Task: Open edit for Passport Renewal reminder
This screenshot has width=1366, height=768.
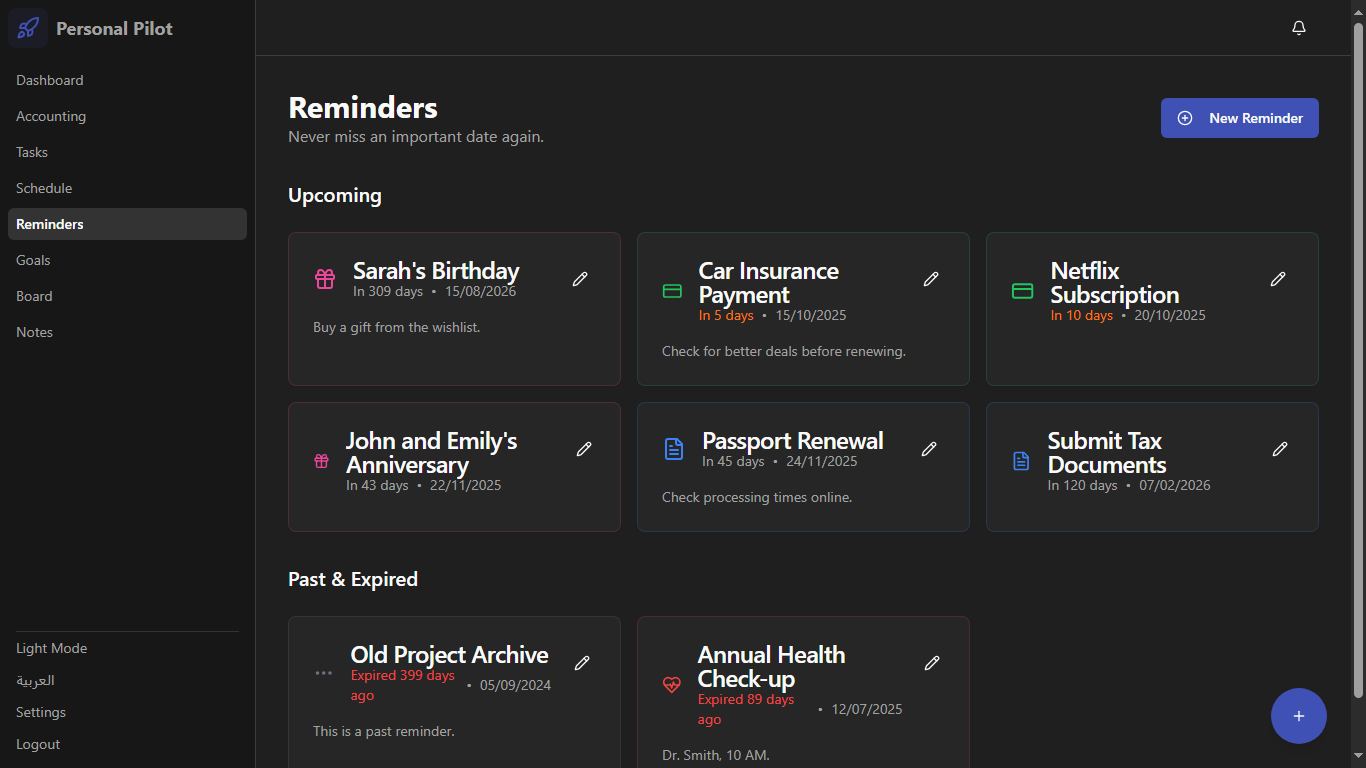Action: pos(929,449)
